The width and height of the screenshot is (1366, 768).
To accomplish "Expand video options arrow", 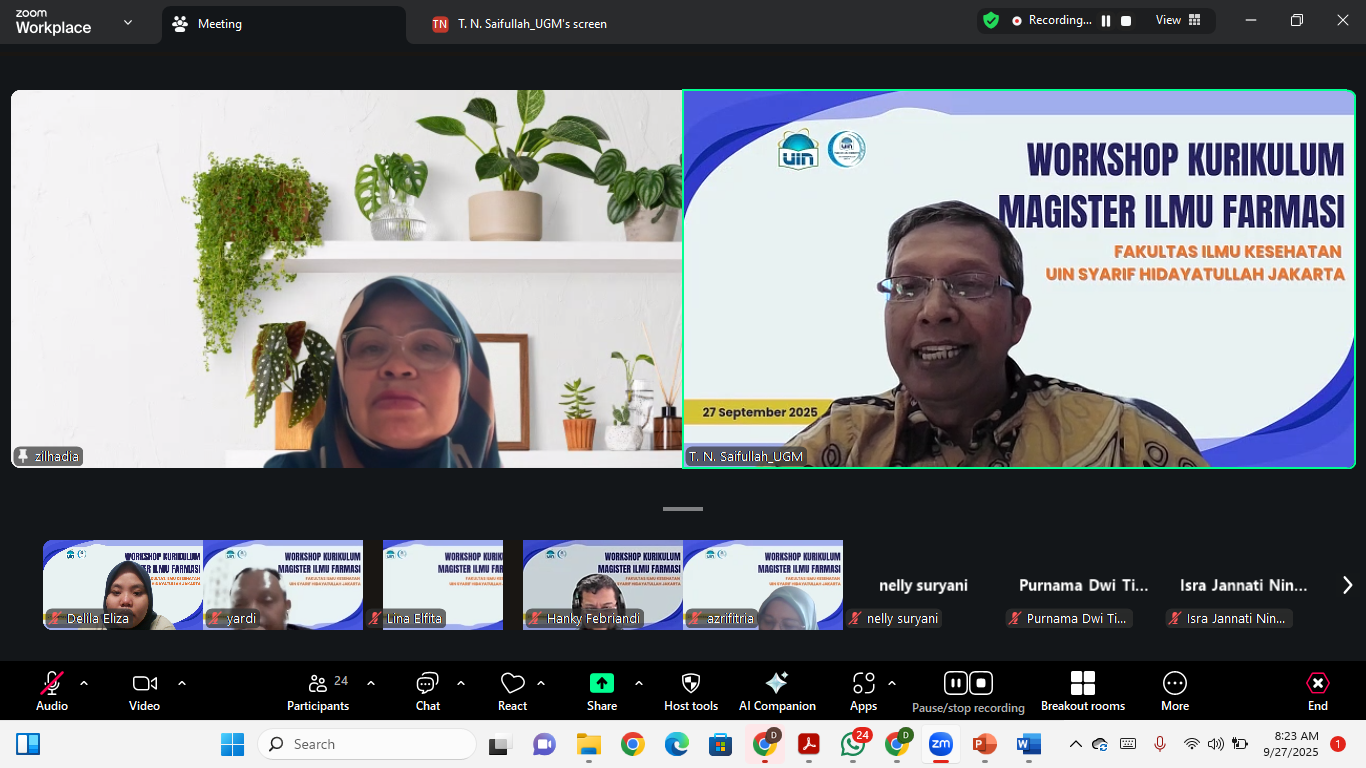I will 182,683.
